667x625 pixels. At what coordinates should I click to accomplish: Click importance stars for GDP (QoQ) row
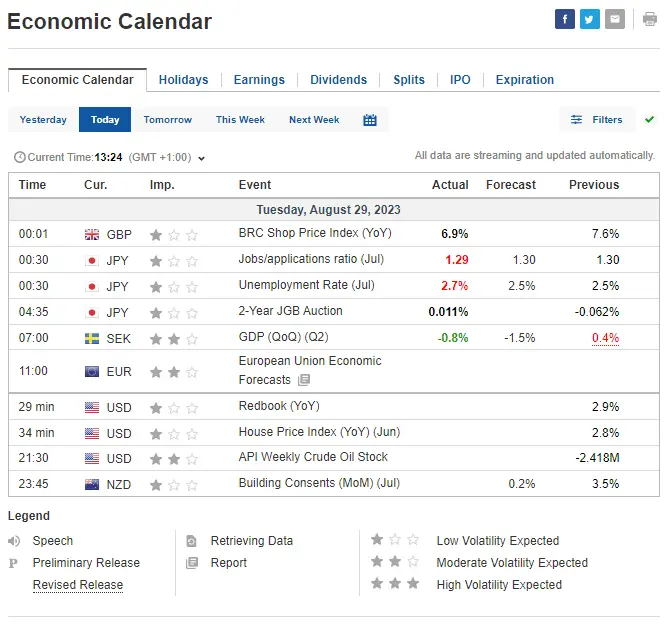(x=174, y=339)
